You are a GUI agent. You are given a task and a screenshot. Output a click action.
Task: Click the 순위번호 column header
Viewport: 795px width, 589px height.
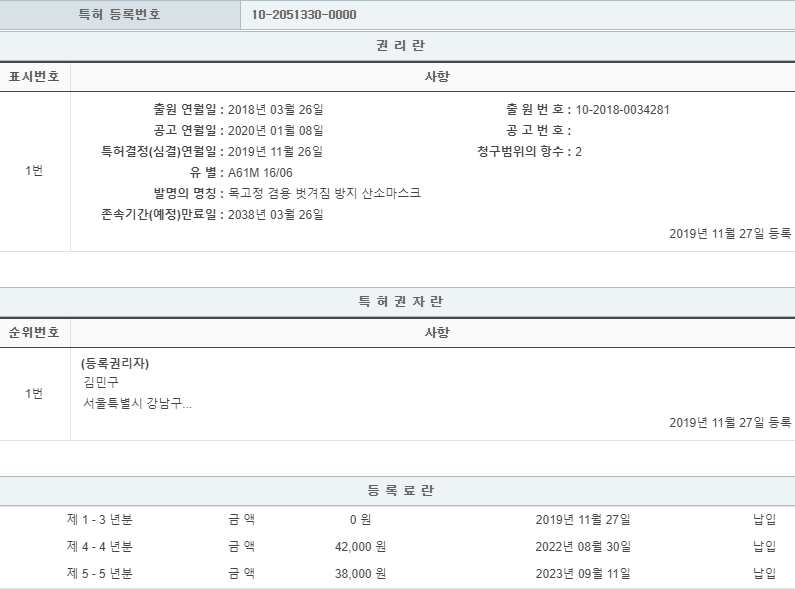[34, 333]
